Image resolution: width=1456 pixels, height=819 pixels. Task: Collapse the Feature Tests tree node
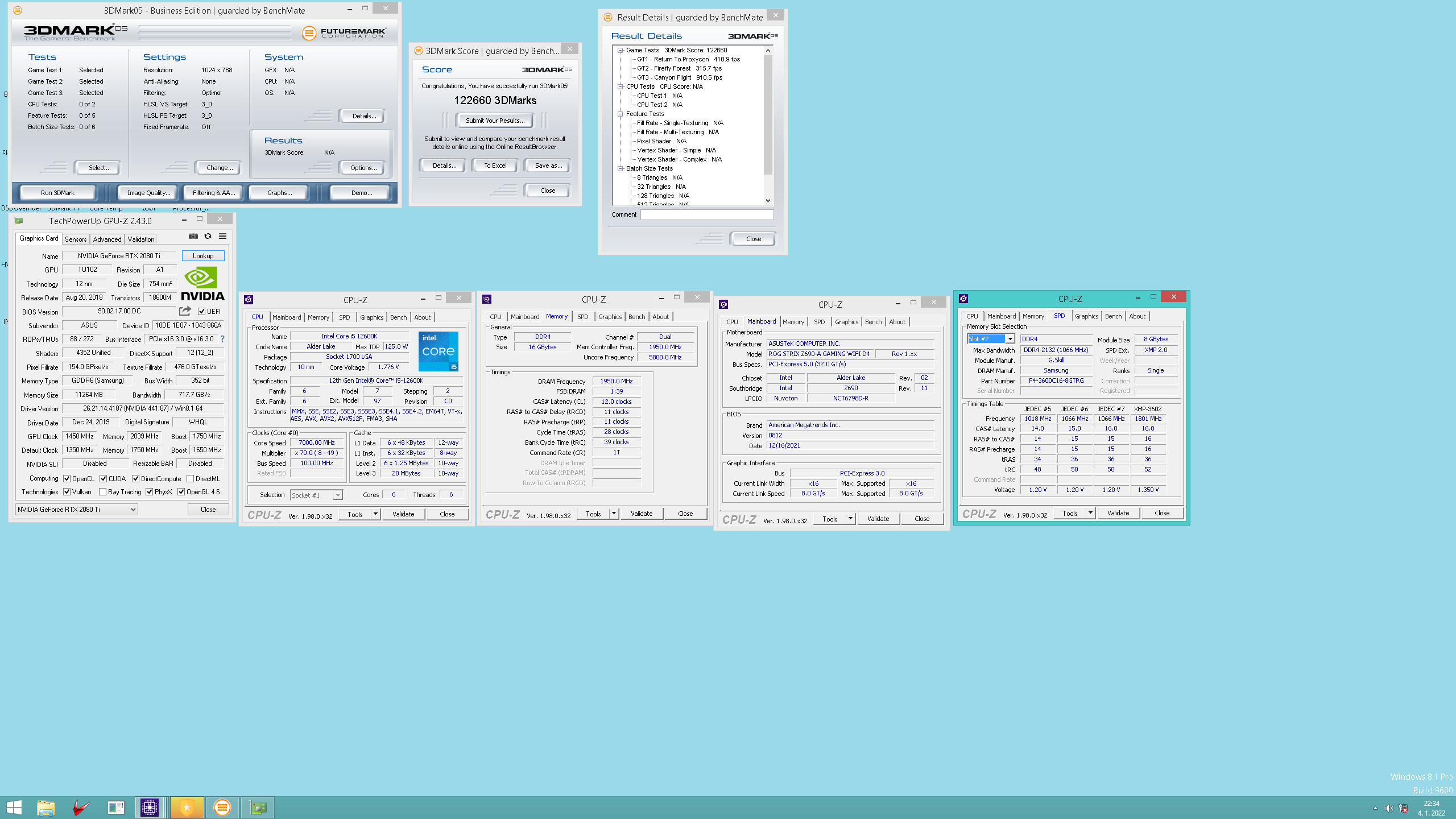[x=621, y=114]
